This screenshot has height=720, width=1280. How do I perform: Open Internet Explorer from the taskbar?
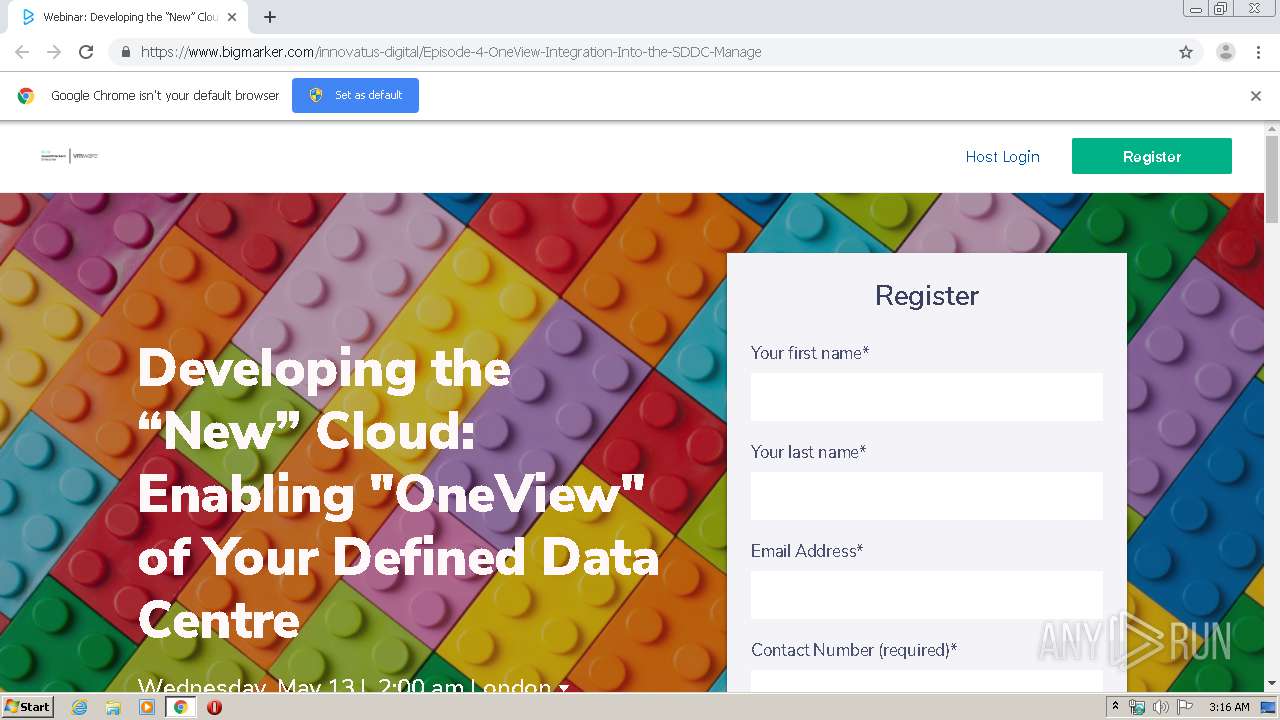tap(79, 707)
